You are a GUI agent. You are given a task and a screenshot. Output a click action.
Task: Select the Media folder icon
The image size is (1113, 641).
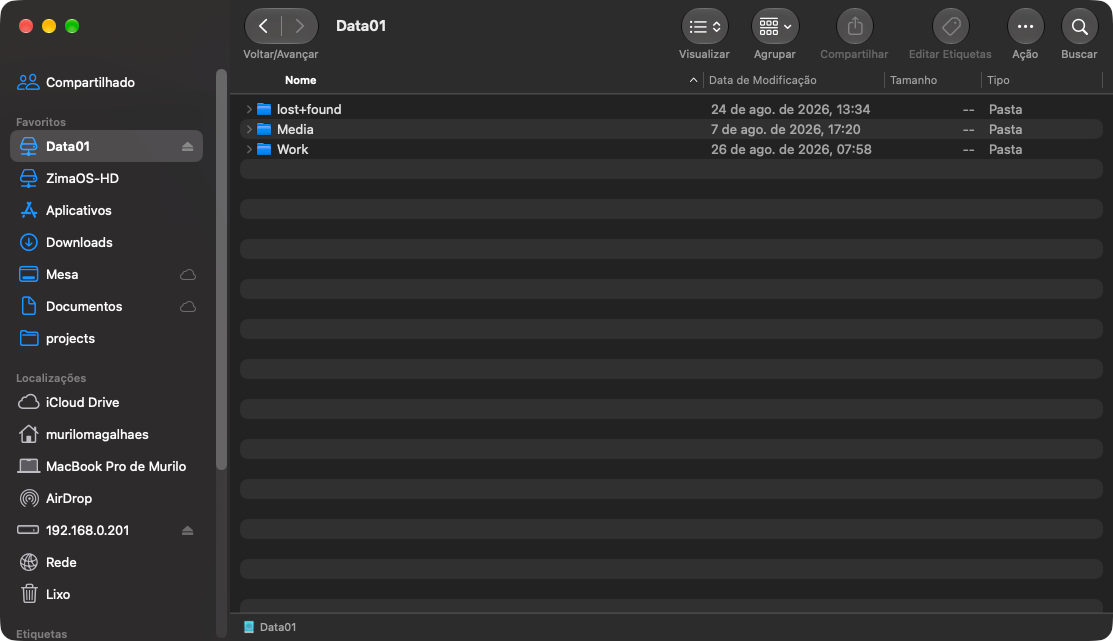point(264,129)
